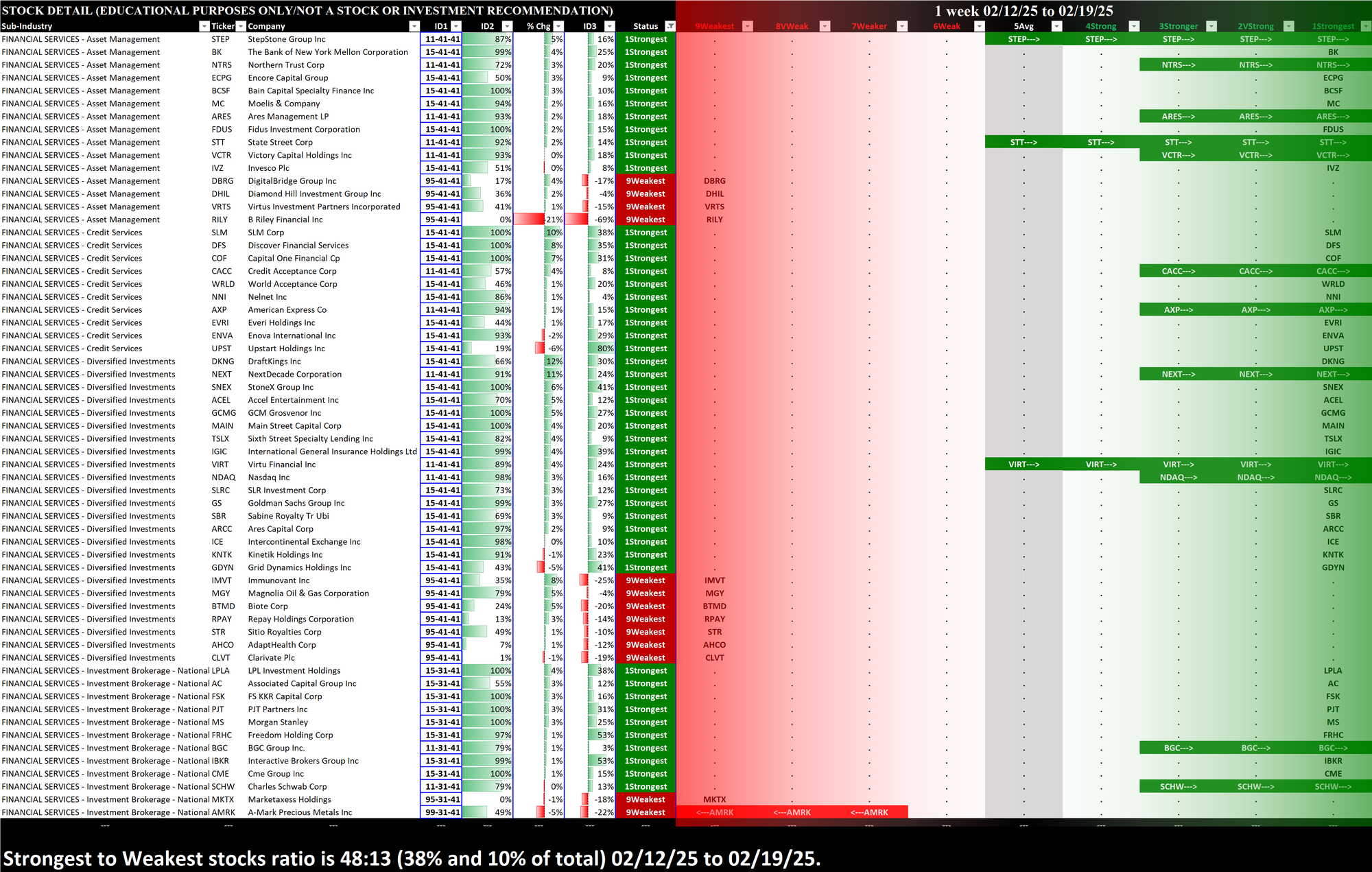This screenshot has height=872, width=1372.
Task: Open the Company column filter dropdown
Action: point(414,26)
